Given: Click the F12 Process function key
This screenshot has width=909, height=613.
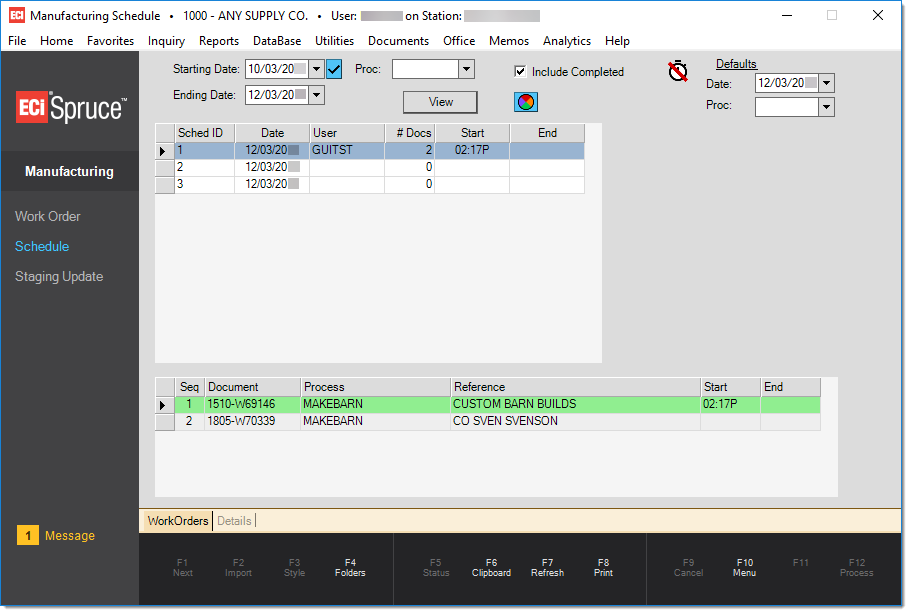Looking at the screenshot, I should point(856,567).
